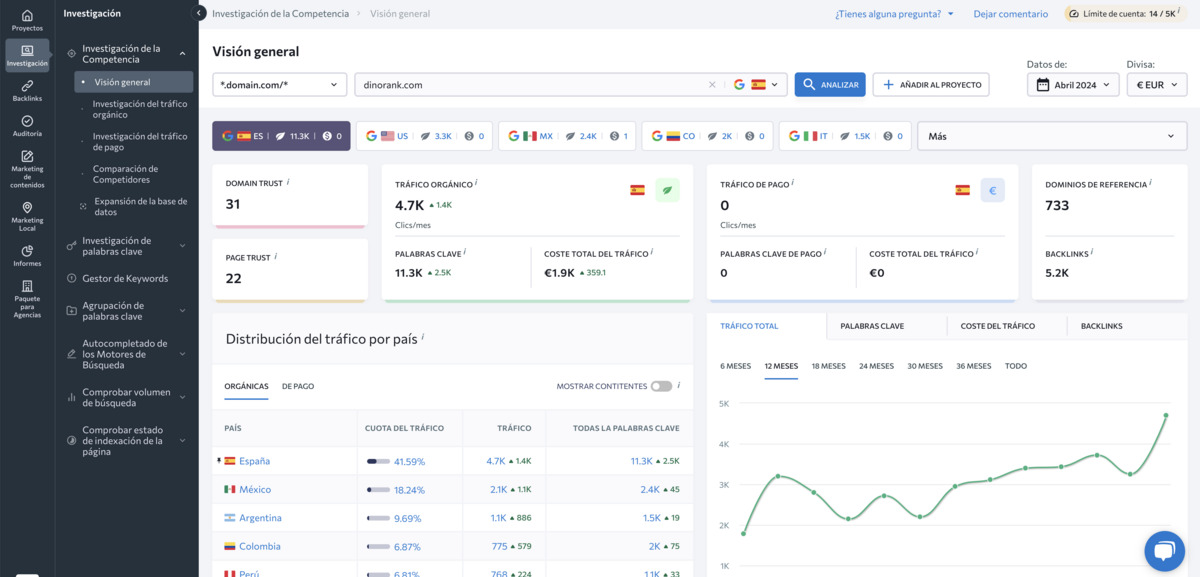Open the Marketing Local pin icon
The width and height of the screenshot is (1200, 577).
pos(27,214)
